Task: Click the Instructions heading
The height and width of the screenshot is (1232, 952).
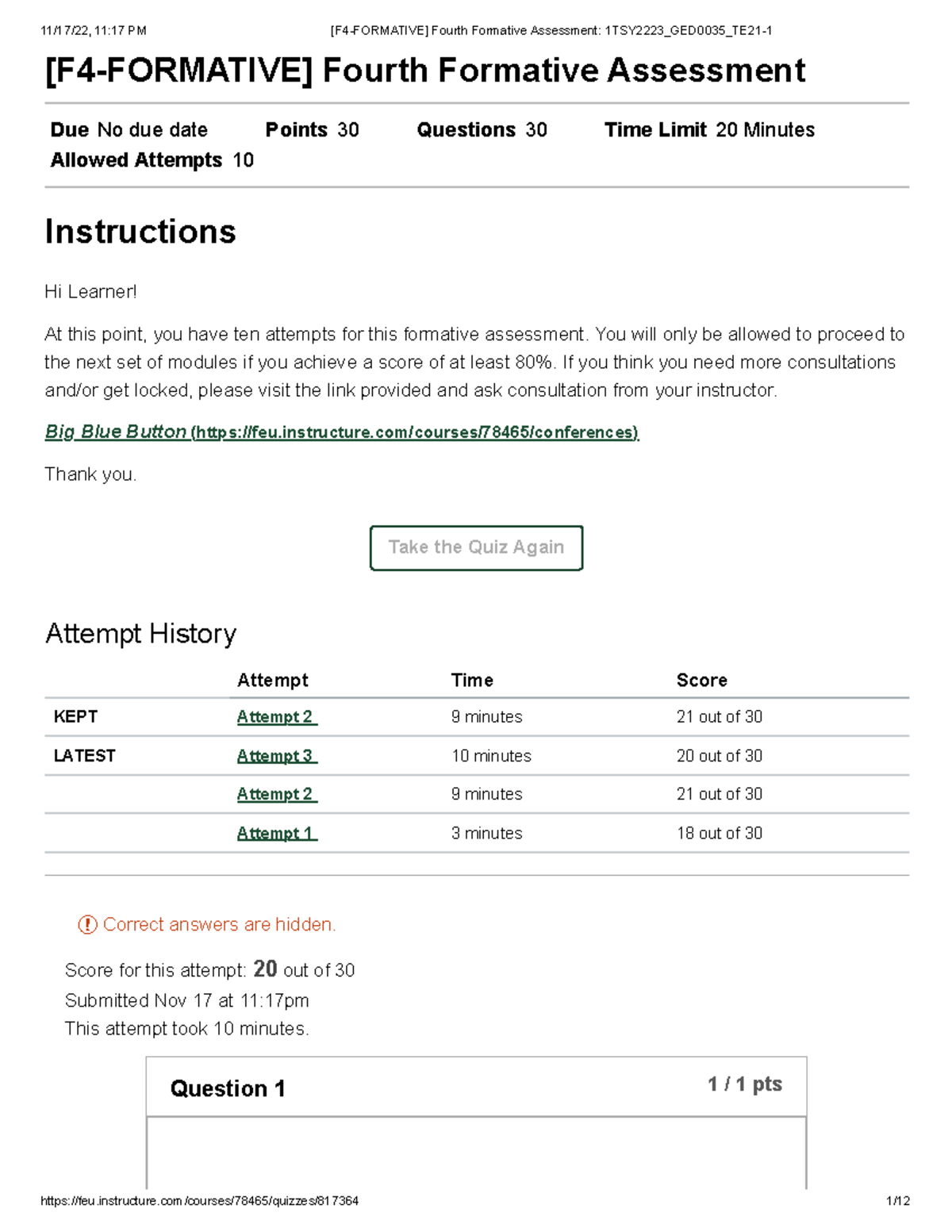Action: (140, 232)
